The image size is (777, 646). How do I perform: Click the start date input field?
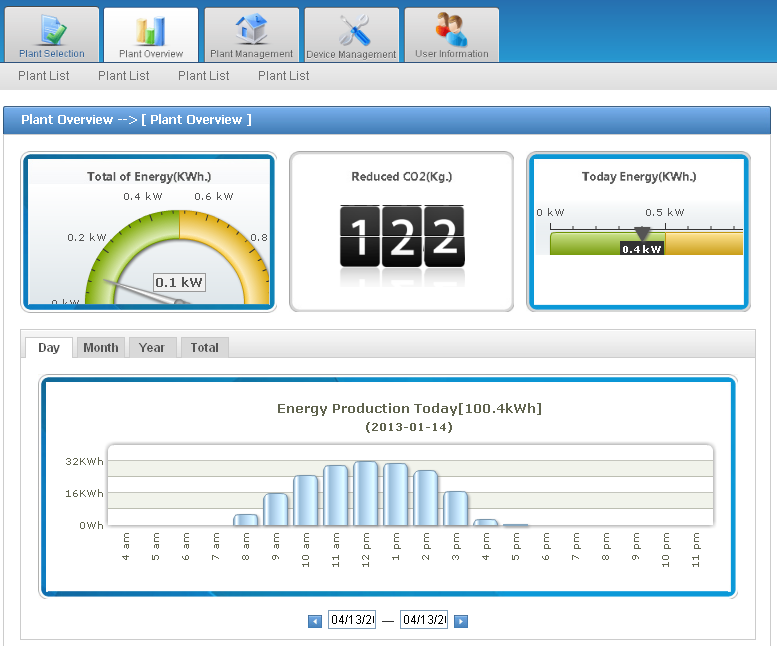point(352,620)
